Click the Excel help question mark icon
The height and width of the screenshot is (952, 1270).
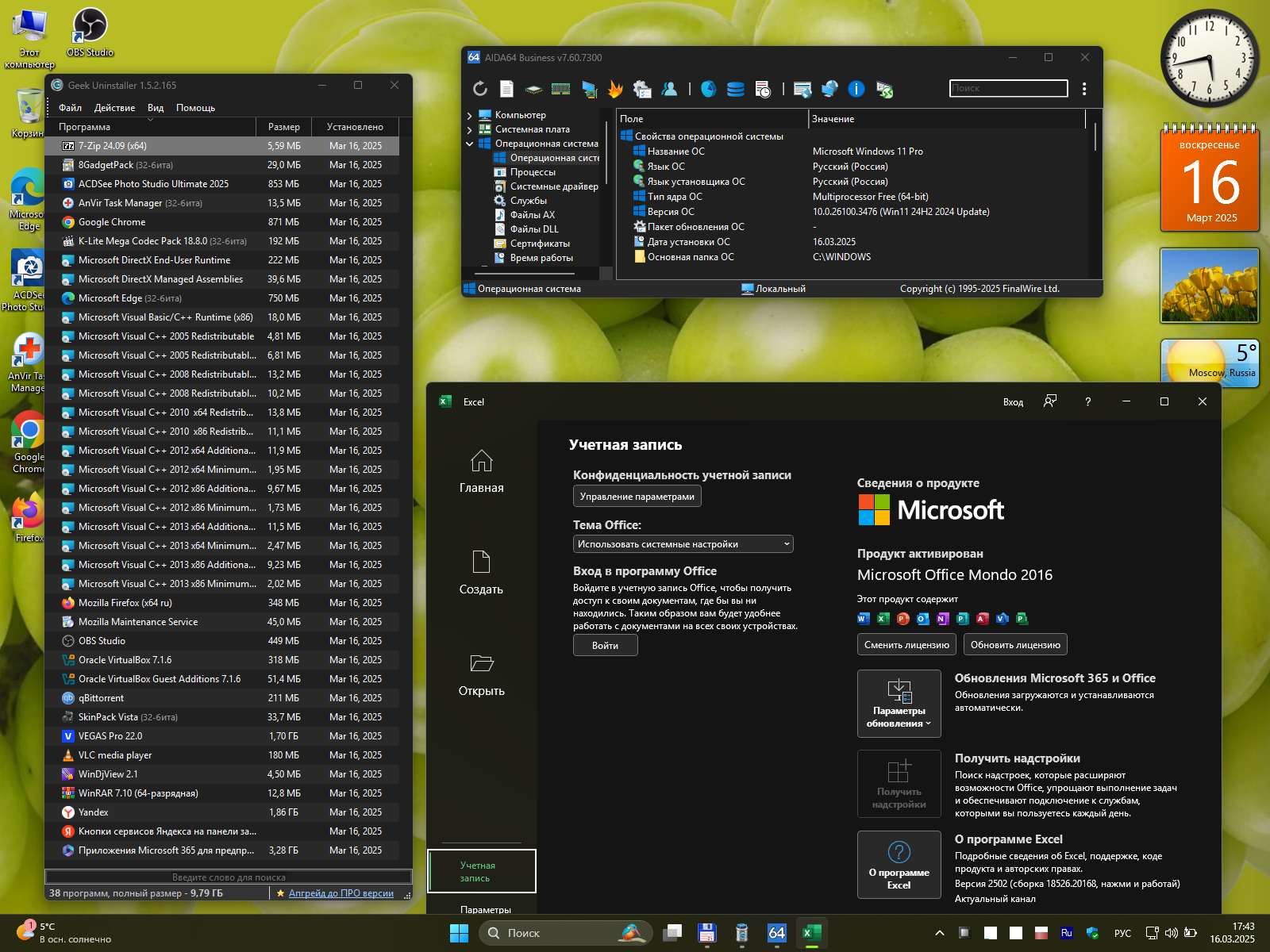1088,401
